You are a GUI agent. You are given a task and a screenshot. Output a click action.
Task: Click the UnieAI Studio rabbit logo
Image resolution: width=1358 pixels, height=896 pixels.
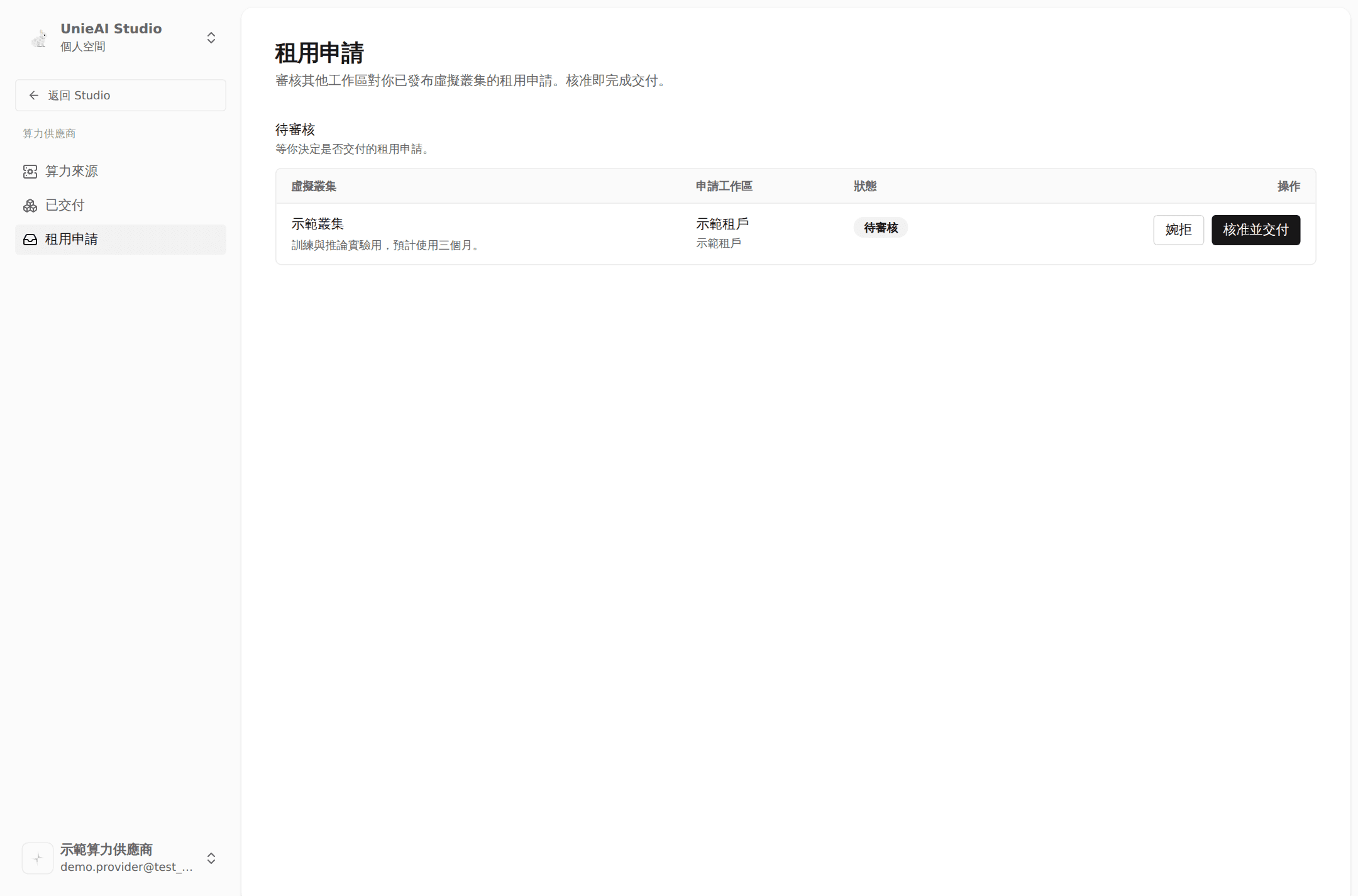39,38
